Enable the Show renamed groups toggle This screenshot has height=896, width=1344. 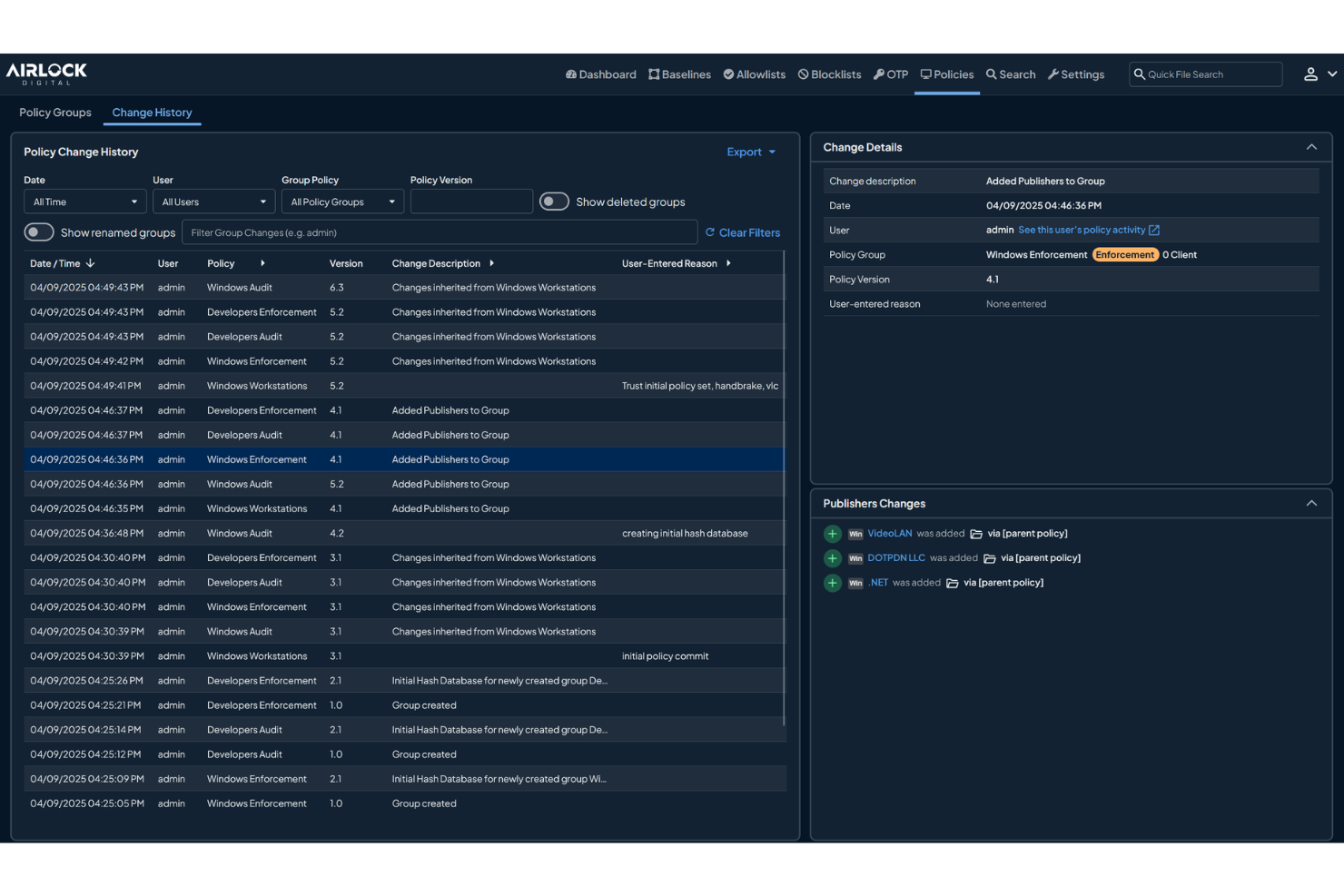point(39,231)
